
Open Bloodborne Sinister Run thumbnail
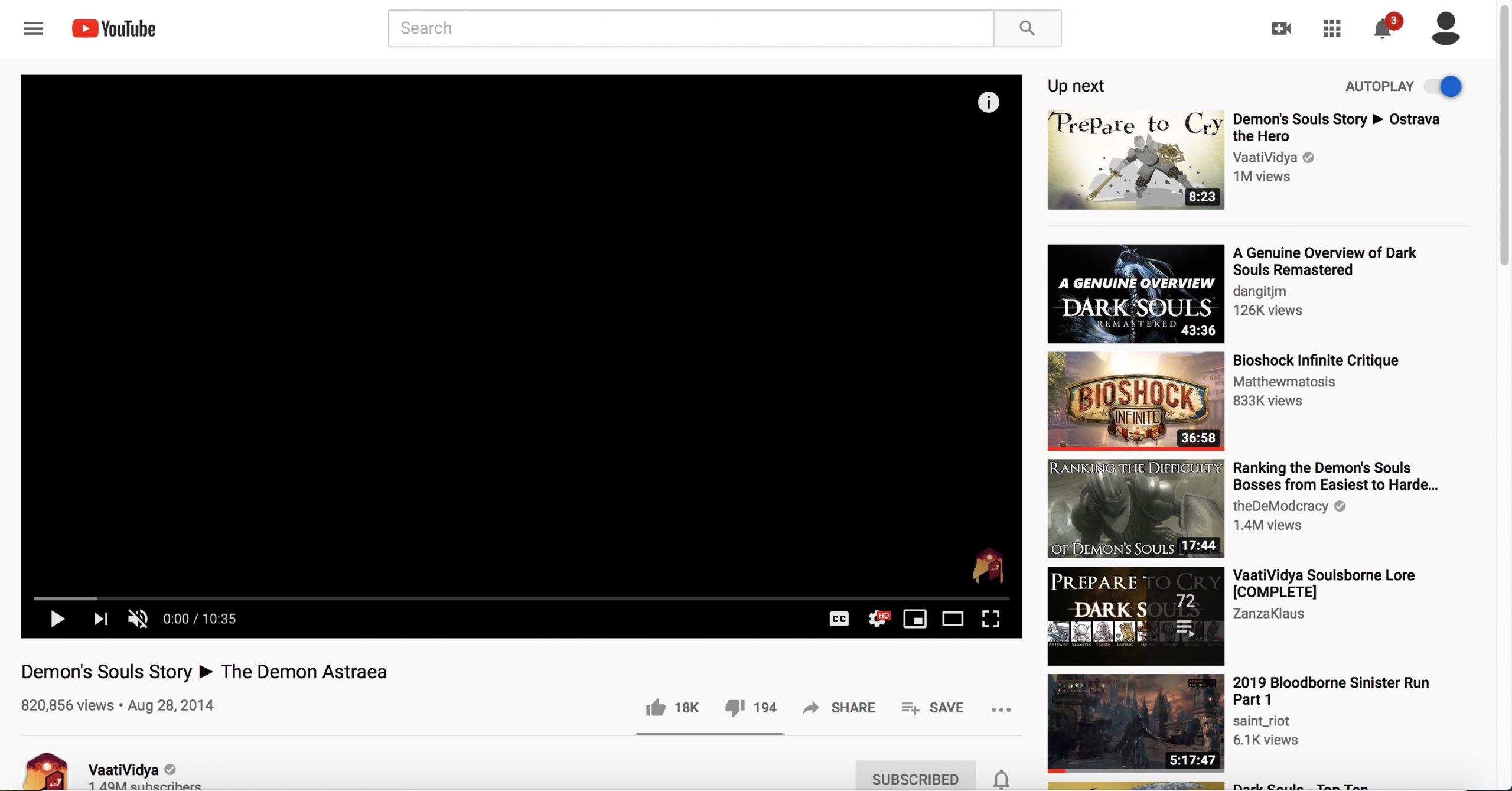[x=1135, y=723]
